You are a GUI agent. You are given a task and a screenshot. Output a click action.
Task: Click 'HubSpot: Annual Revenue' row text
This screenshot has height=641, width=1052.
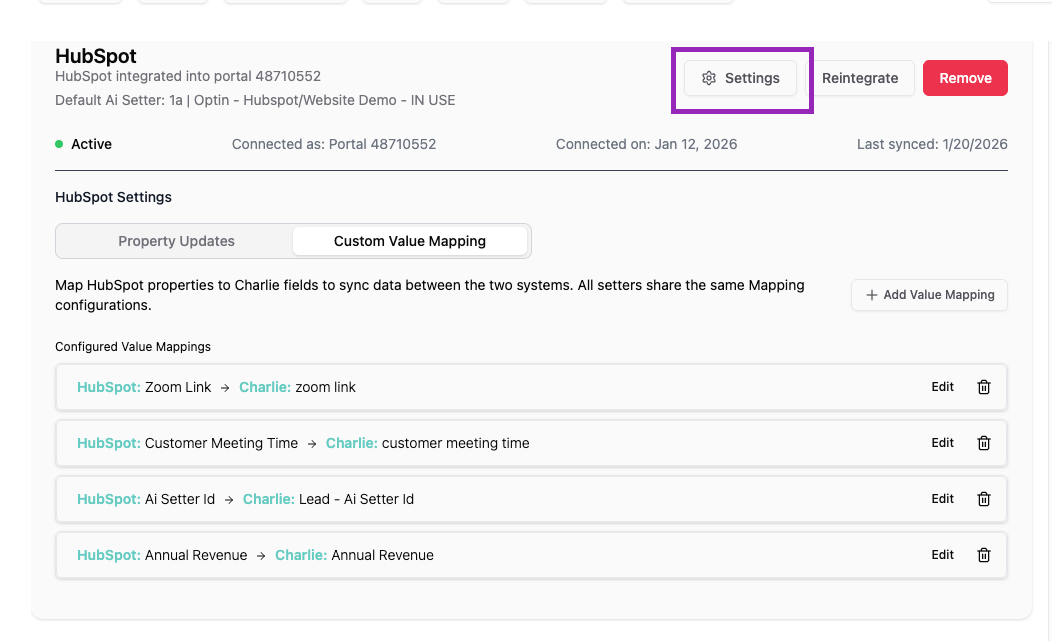click(162, 555)
